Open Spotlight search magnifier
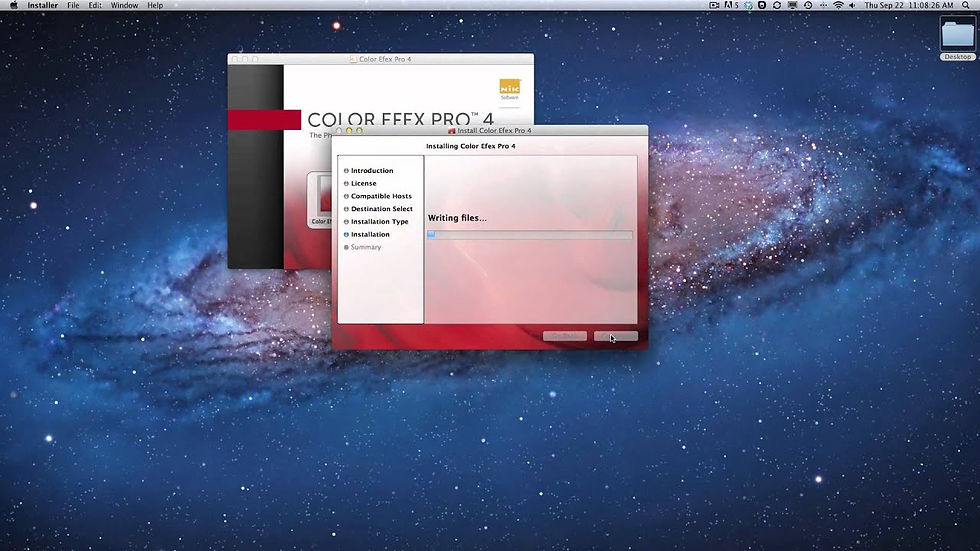Screen dimensions: 980x551 (x=966, y=5)
